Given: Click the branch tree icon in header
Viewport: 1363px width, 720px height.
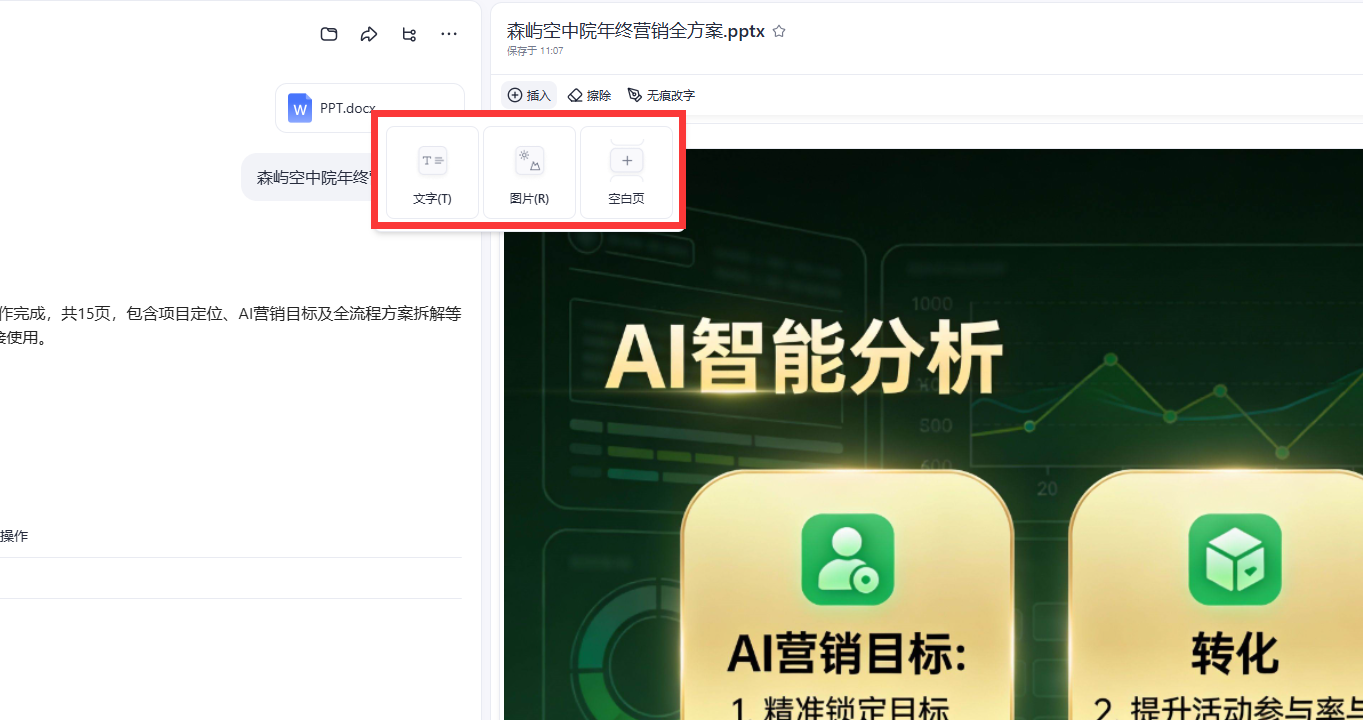Looking at the screenshot, I should (409, 34).
